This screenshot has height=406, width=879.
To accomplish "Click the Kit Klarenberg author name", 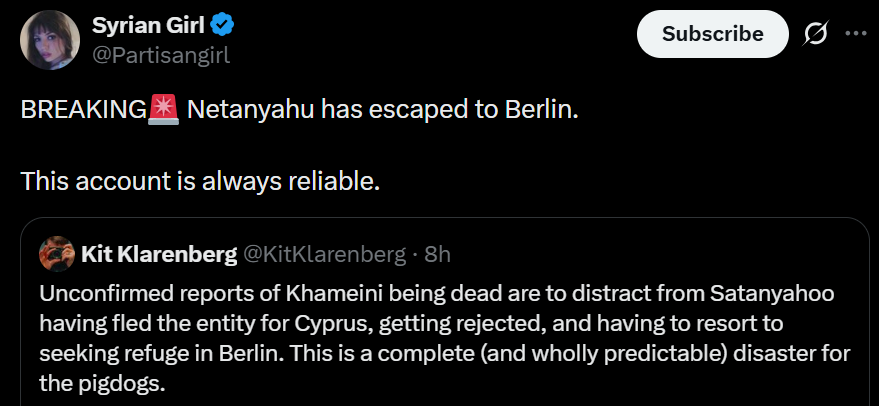I will point(160,254).
